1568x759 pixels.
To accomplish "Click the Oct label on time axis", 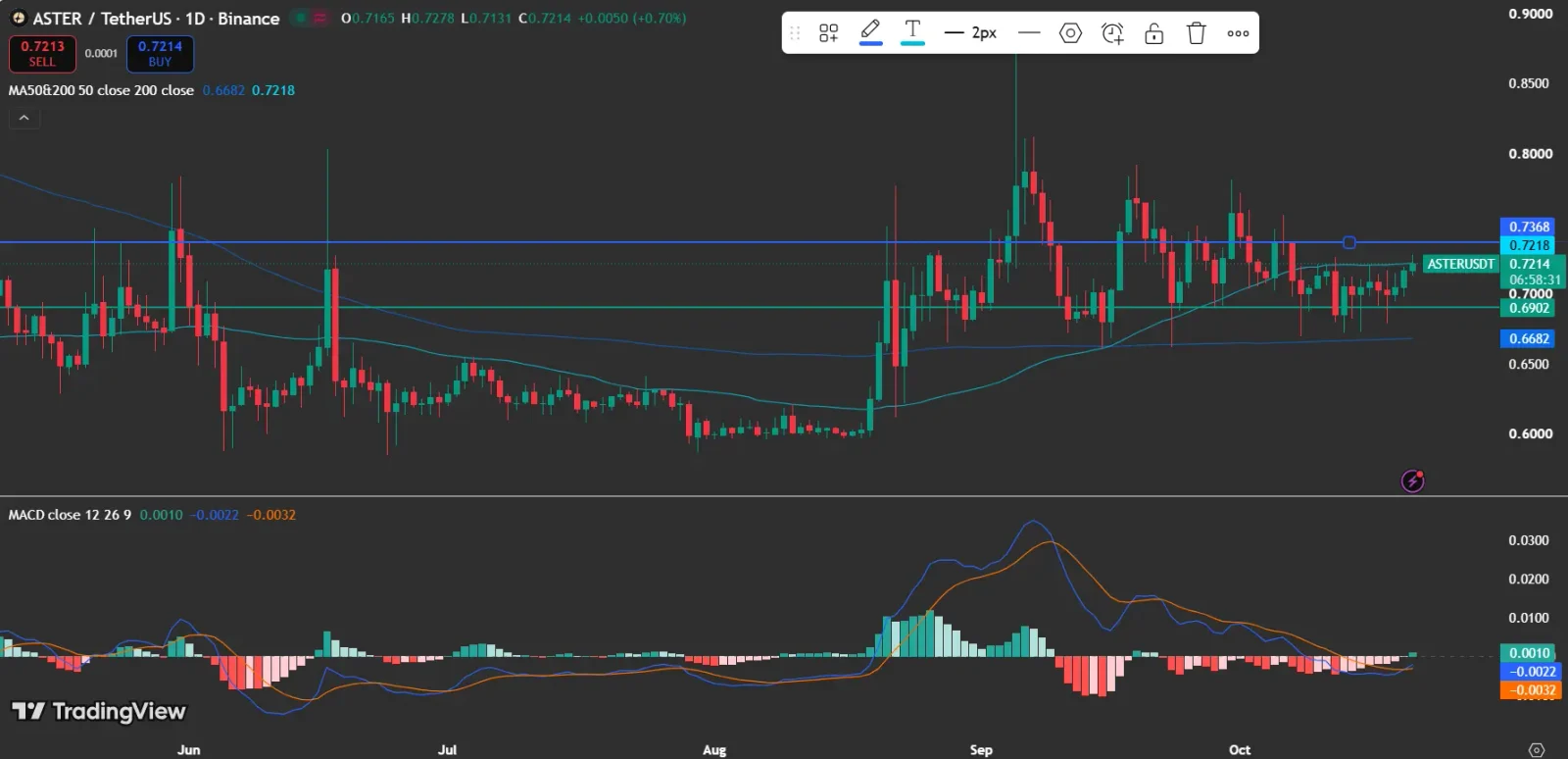I will pos(1240,749).
